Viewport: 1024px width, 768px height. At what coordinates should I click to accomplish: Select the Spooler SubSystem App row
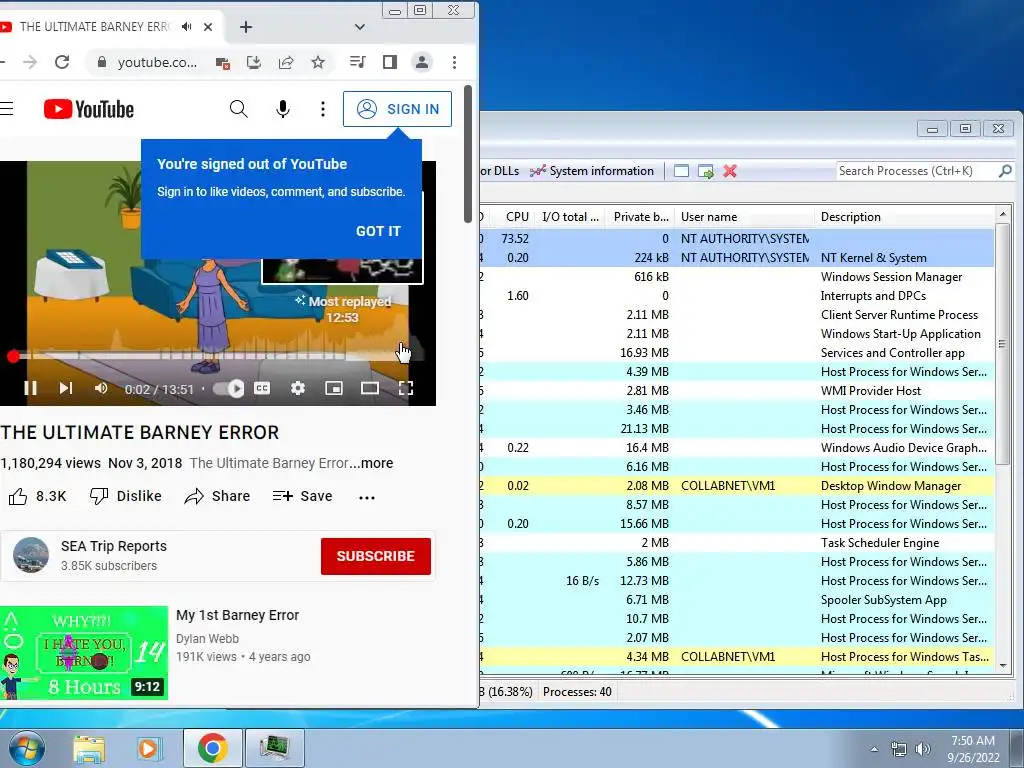click(737, 600)
